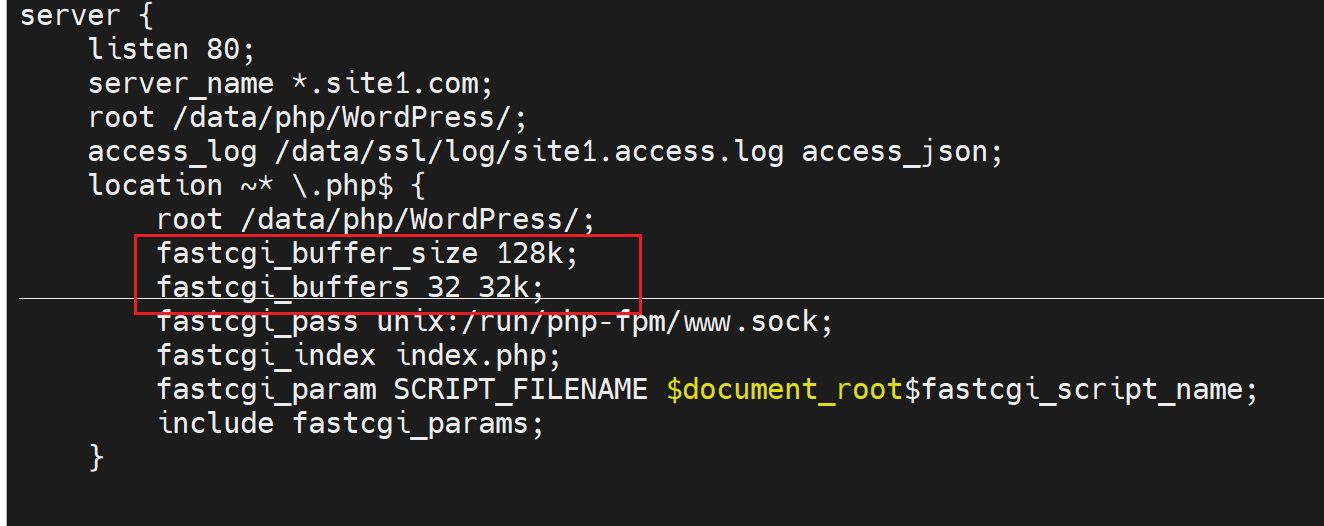This screenshot has height=526, width=1324.
Task: Click "fastcgi_buffer_size" in the red box
Action: [316, 254]
